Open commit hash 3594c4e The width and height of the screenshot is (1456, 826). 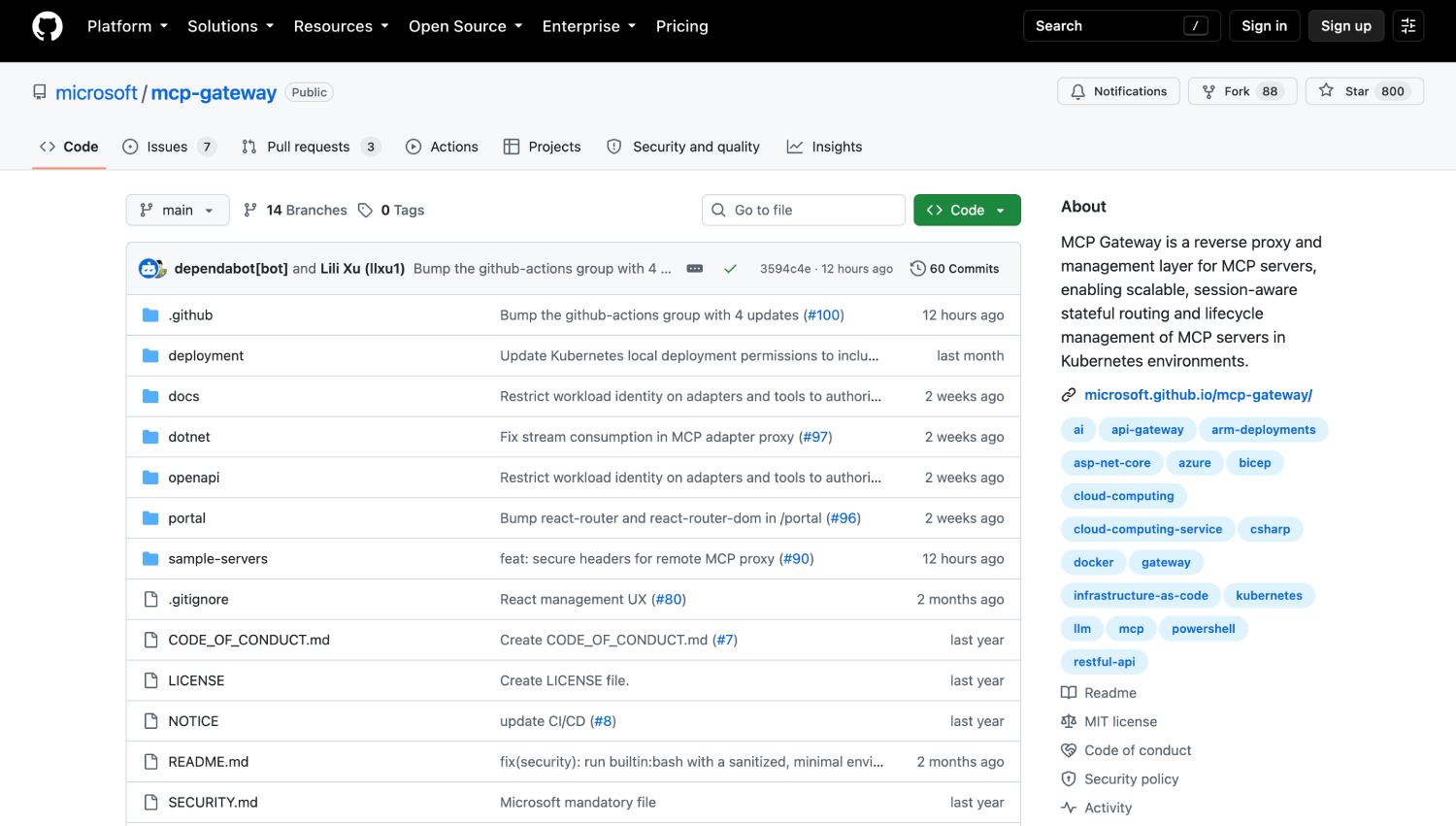[x=785, y=269]
